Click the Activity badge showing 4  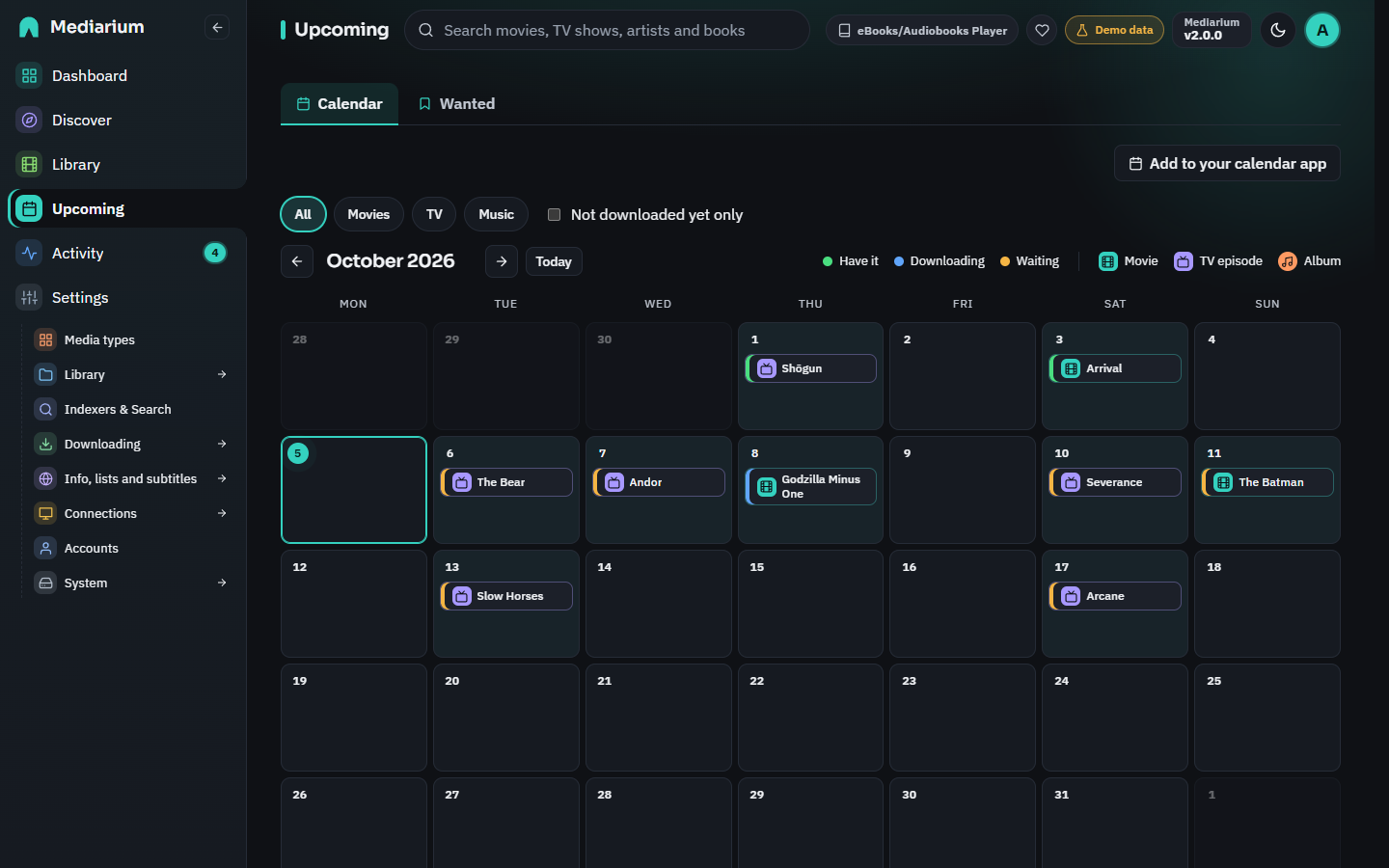click(x=215, y=253)
